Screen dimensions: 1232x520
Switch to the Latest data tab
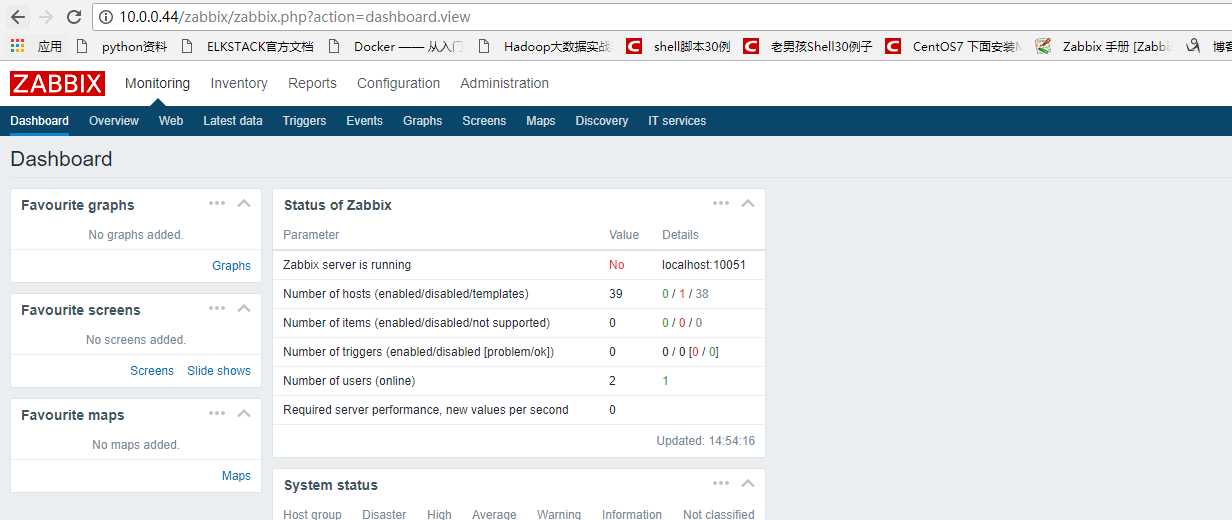point(233,121)
